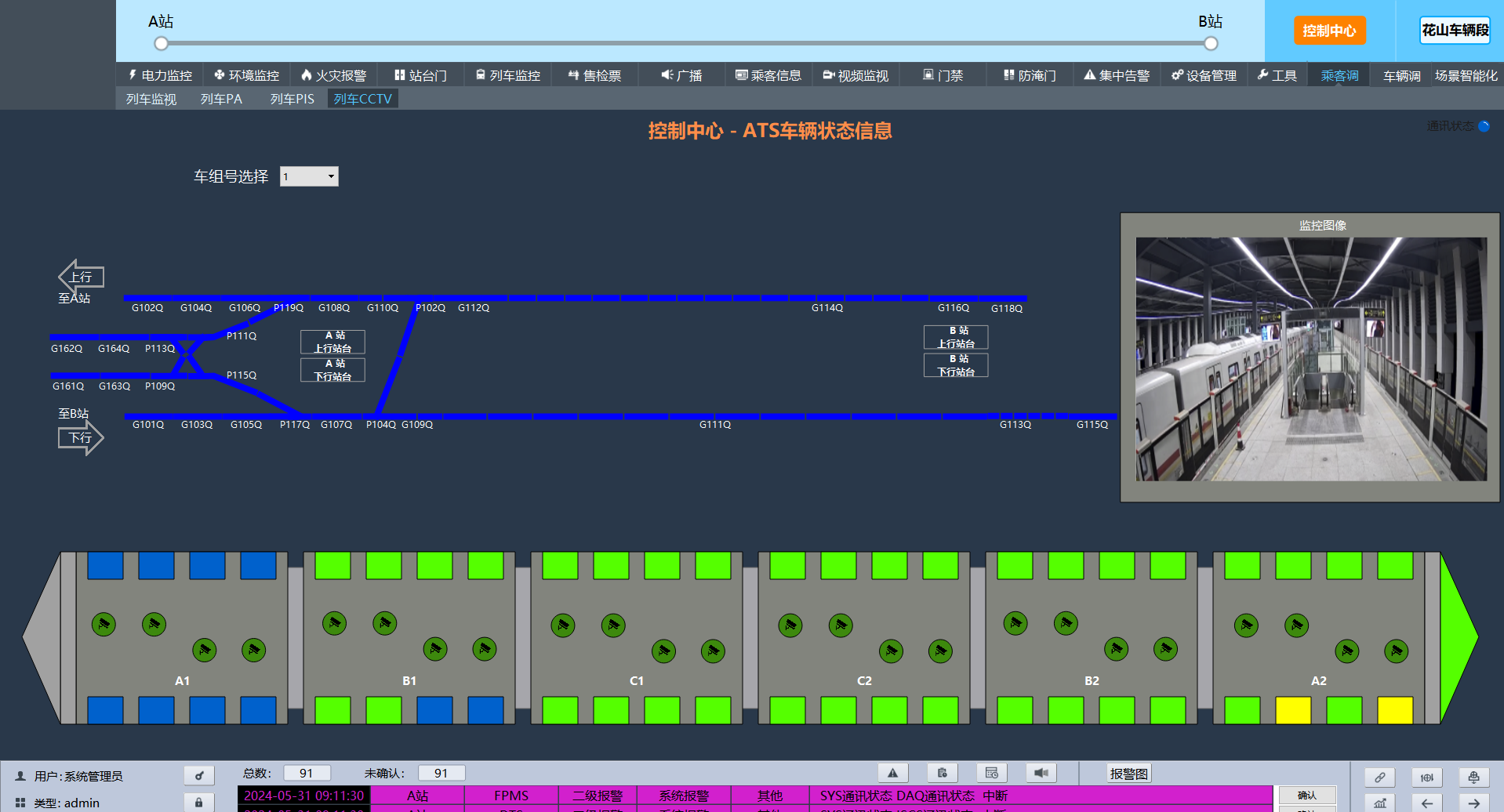This screenshot has width=1504, height=812.
Task: Click the 报警图 button
Action: click(1128, 774)
